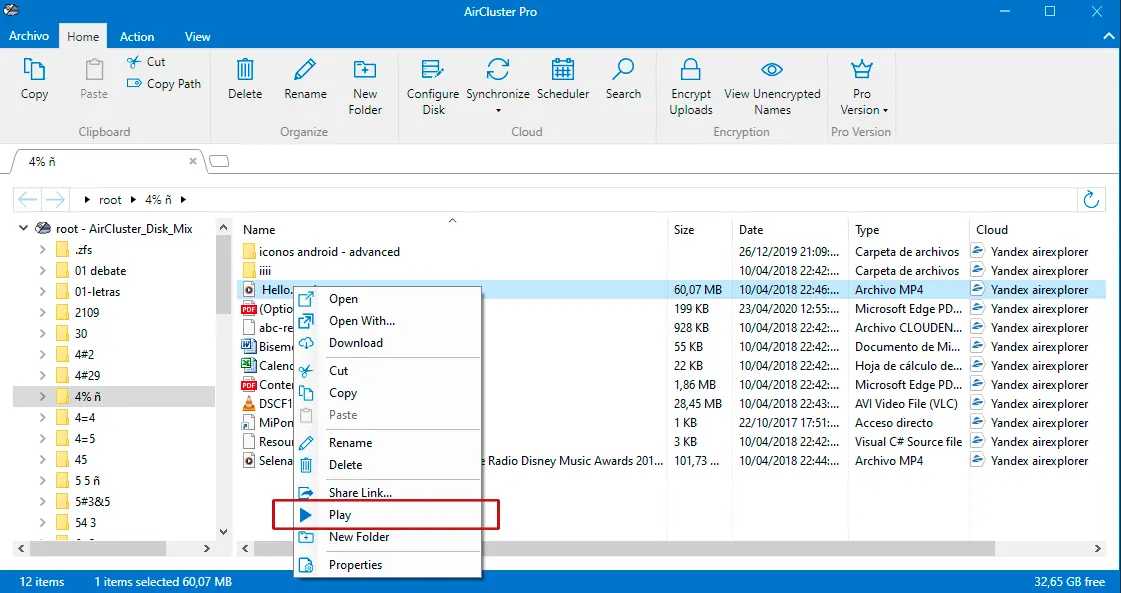The width and height of the screenshot is (1121, 593).
Task: Click the folder tree vertical scrollbar
Action: pyautogui.click(x=223, y=275)
